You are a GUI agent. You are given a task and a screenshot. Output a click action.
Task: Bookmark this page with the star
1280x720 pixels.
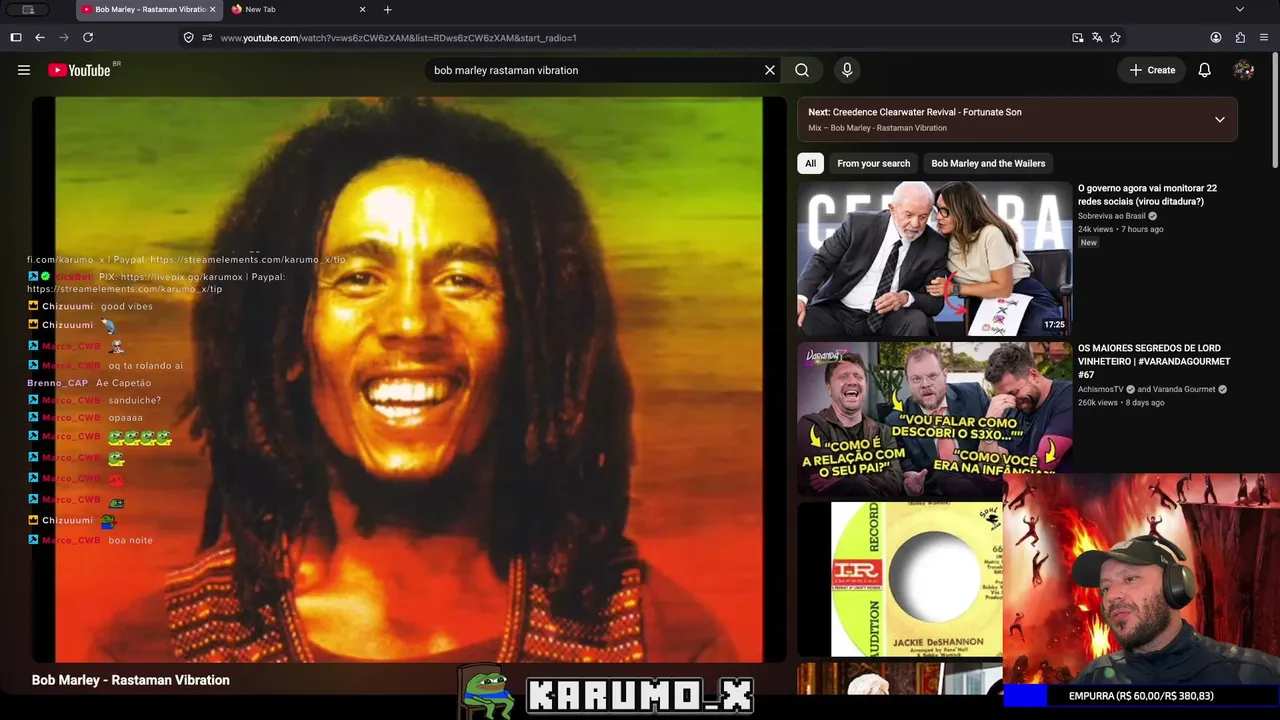point(1115,38)
